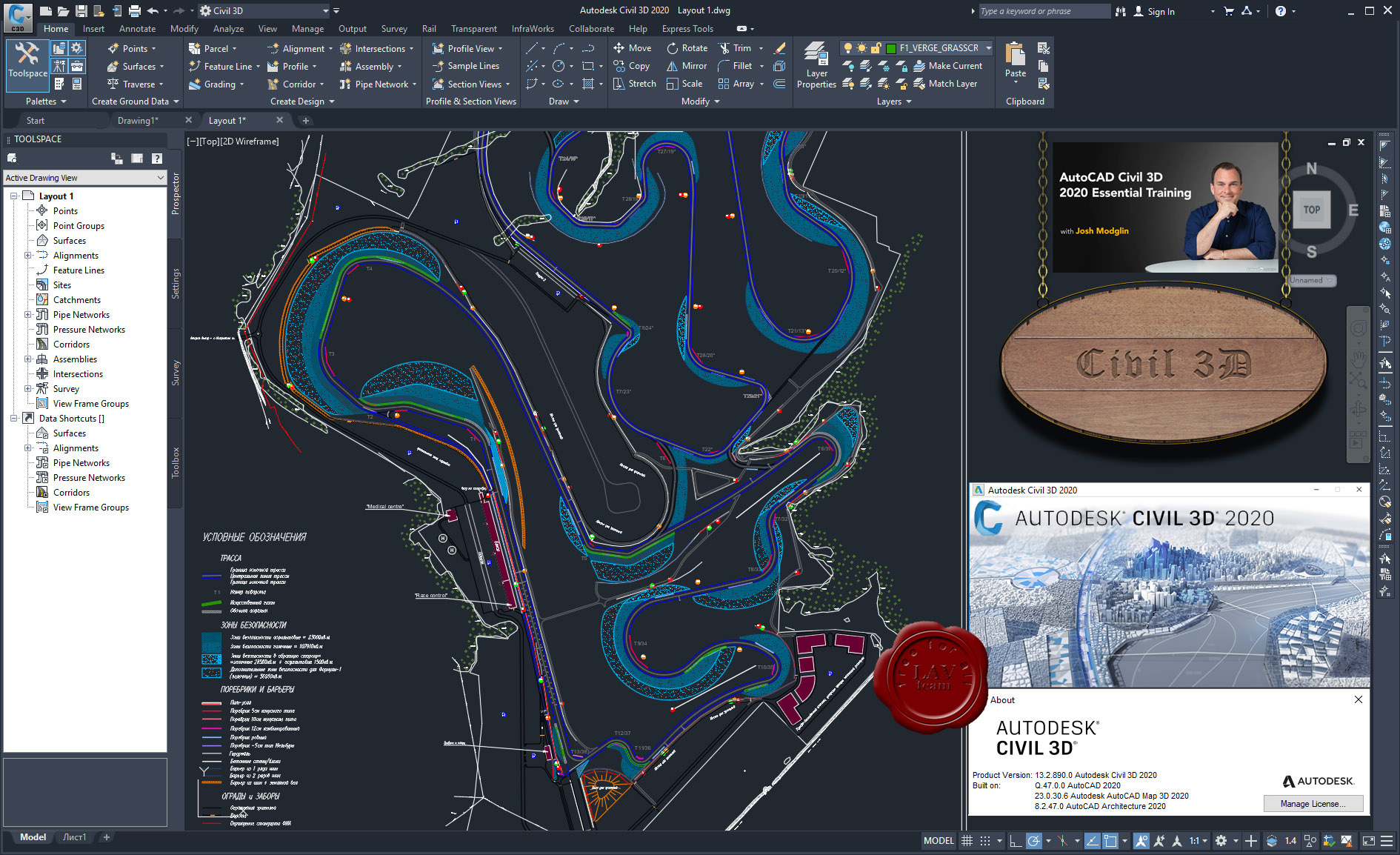
Task: Collapse the Data Shortcuts tree node
Action: click(14, 419)
